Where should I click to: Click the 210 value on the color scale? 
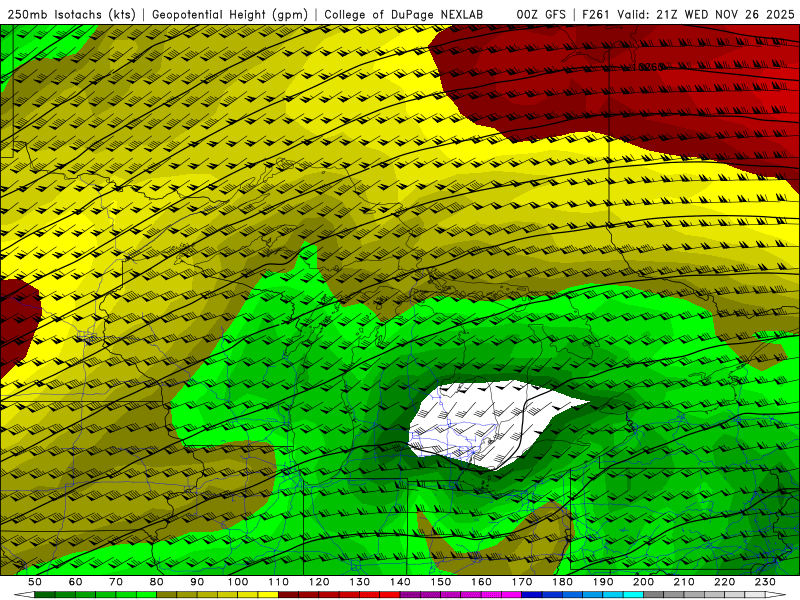[x=684, y=582]
